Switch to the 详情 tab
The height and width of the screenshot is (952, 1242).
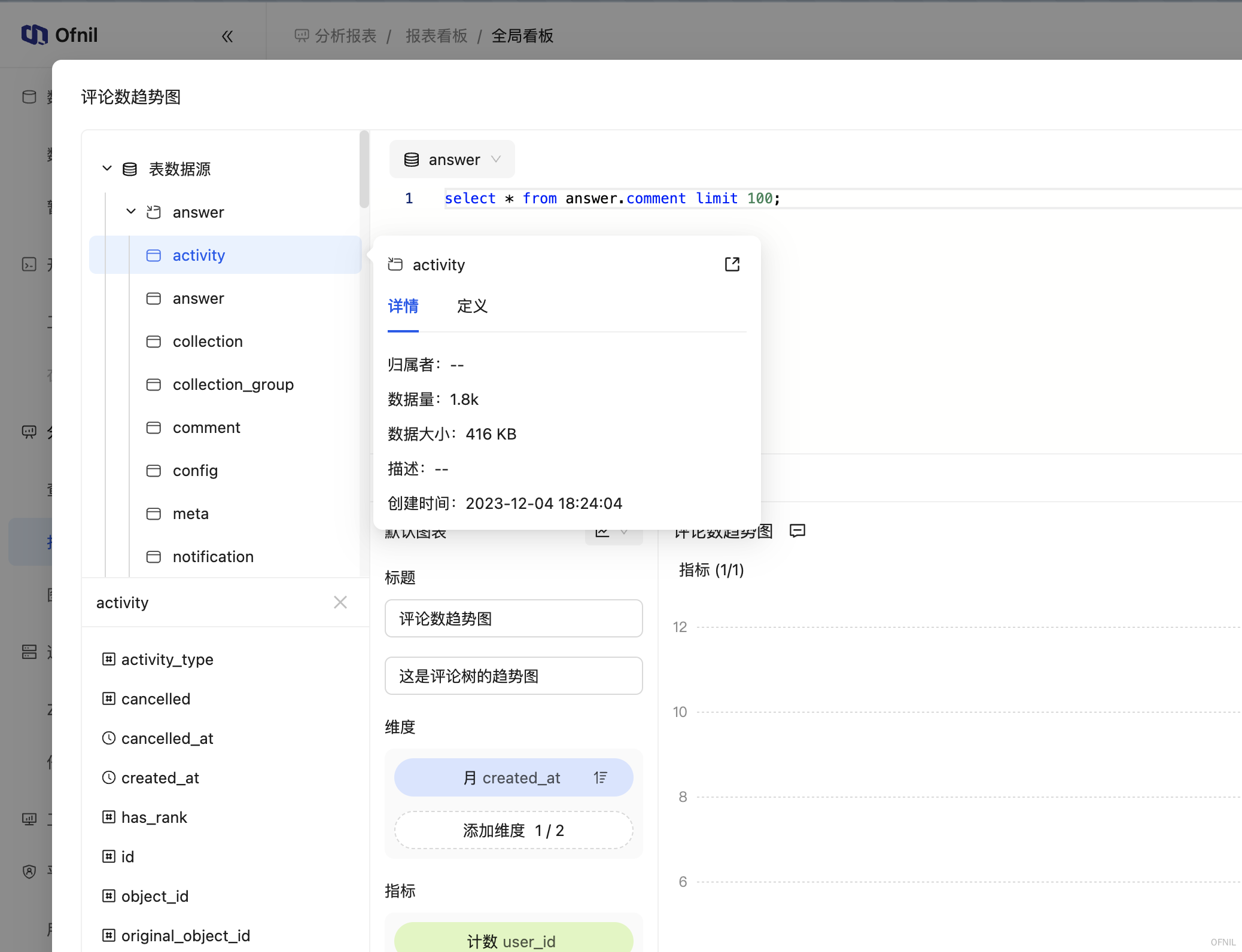click(x=403, y=306)
